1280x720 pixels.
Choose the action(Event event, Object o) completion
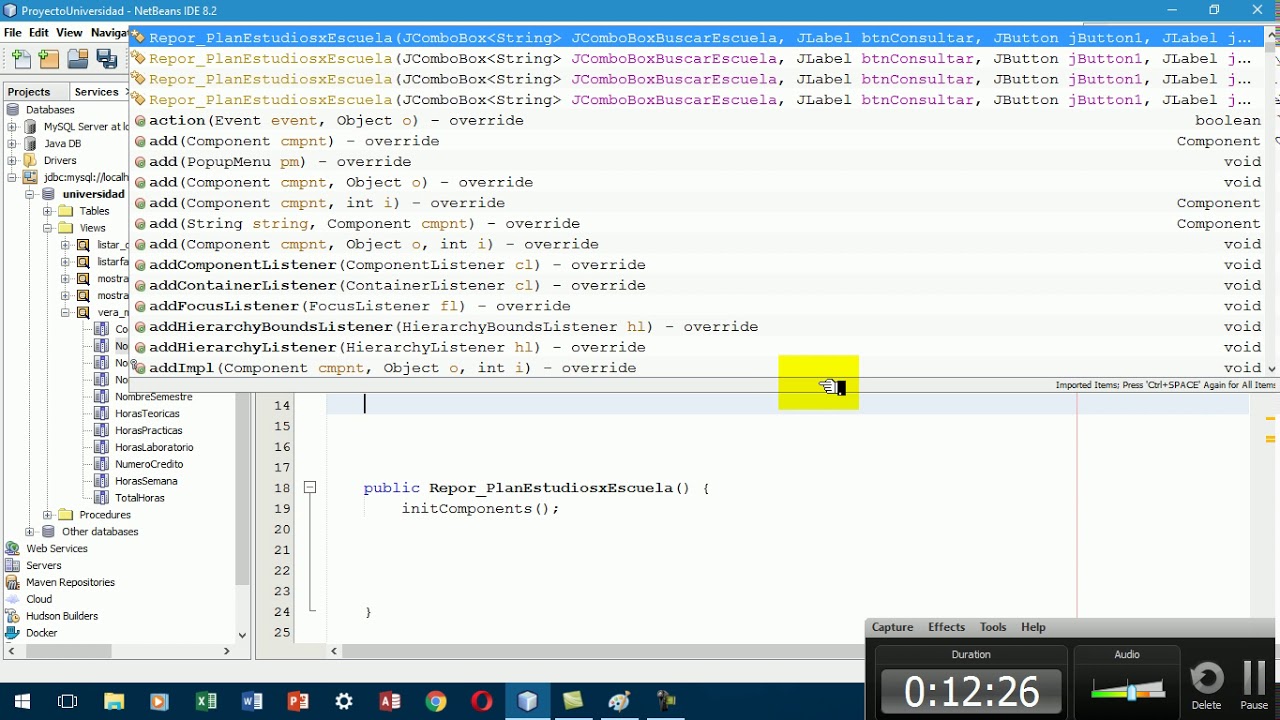click(x=698, y=120)
